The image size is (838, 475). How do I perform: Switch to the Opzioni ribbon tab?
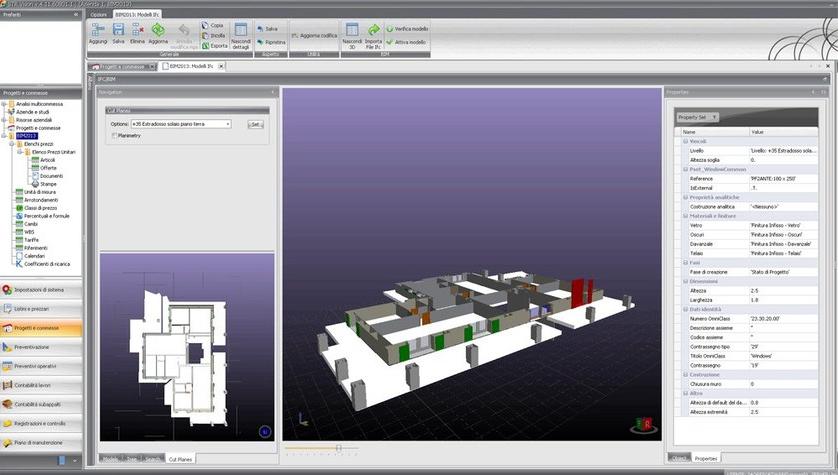[x=98, y=14]
